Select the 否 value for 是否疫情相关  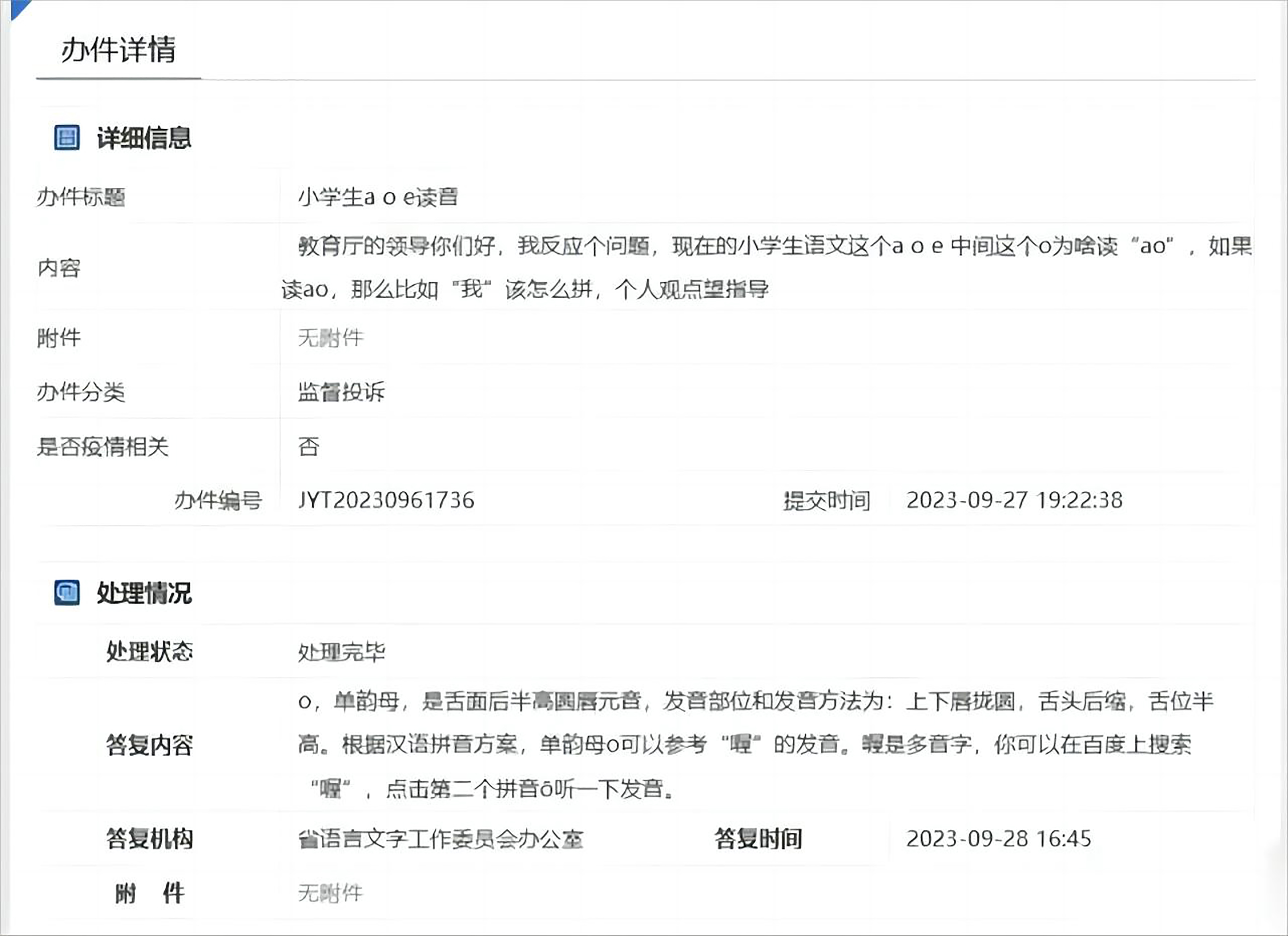(307, 448)
